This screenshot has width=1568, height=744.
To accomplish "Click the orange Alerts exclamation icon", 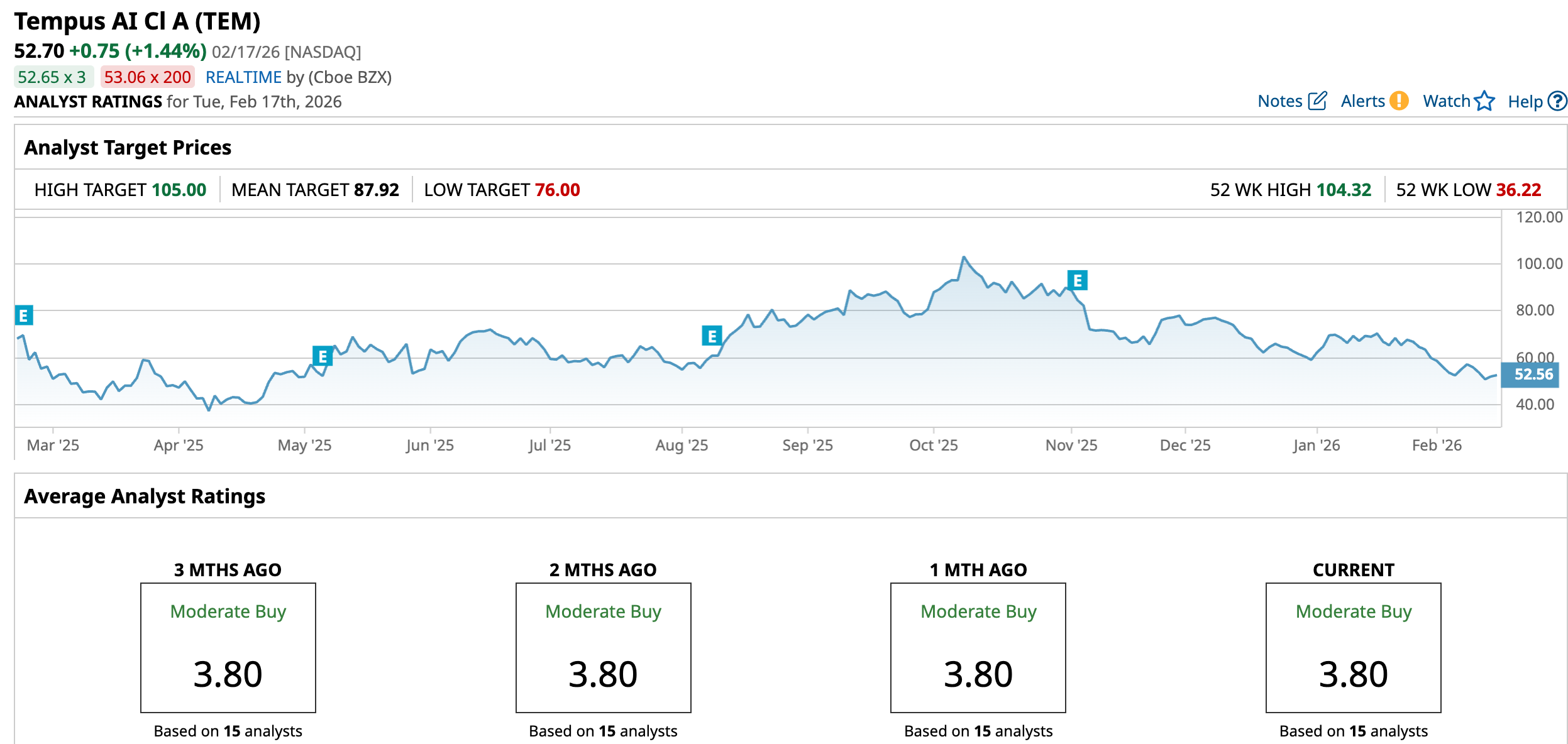I will (x=1399, y=101).
